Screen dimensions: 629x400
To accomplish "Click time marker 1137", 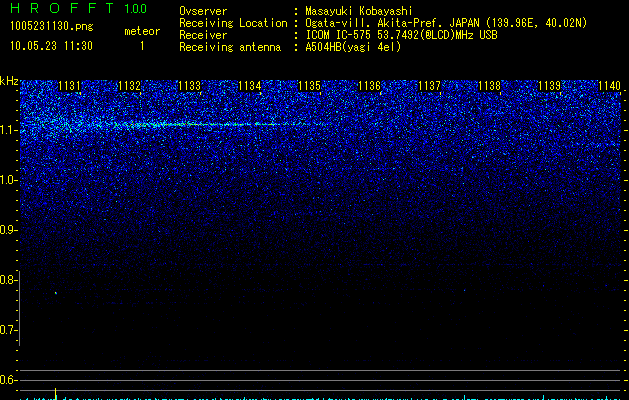I will 429,86.
